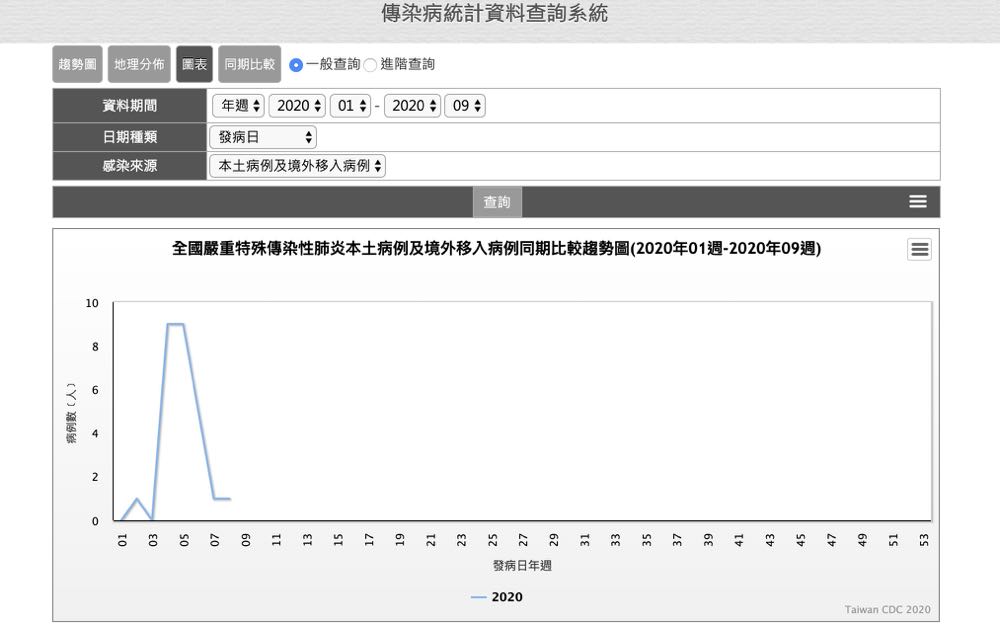
Task: Expand the end week 09 dropdown
Action: [x=464, y=106]
